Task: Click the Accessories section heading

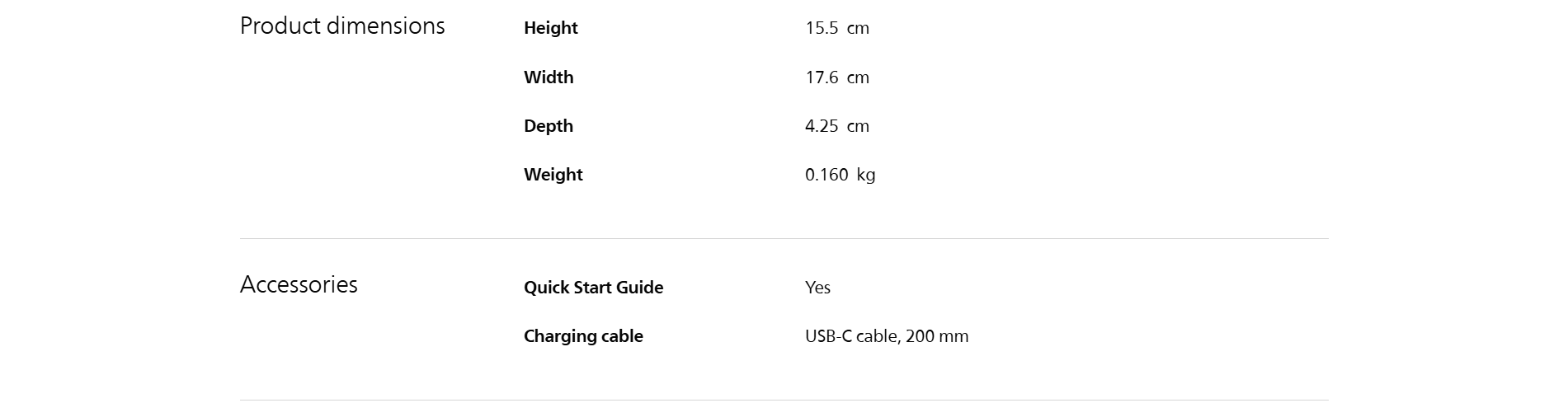Action: click(299, 285)
